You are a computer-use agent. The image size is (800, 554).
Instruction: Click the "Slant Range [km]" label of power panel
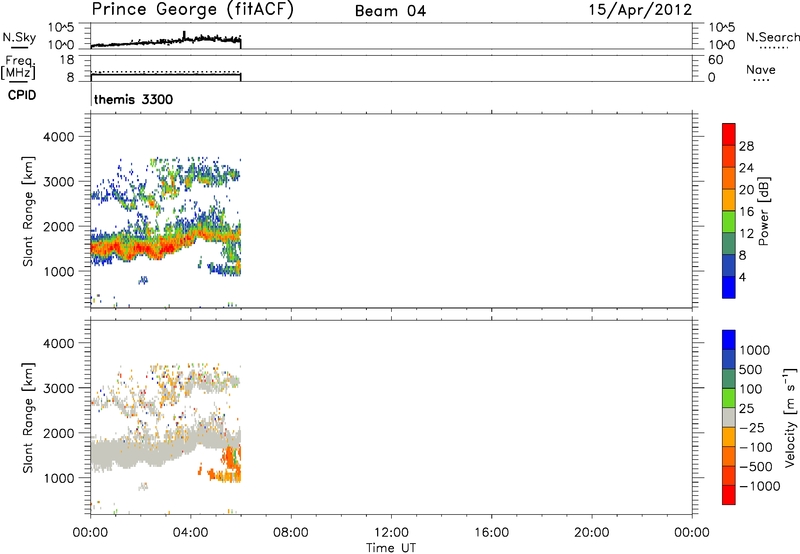click(x=28, y=211)
